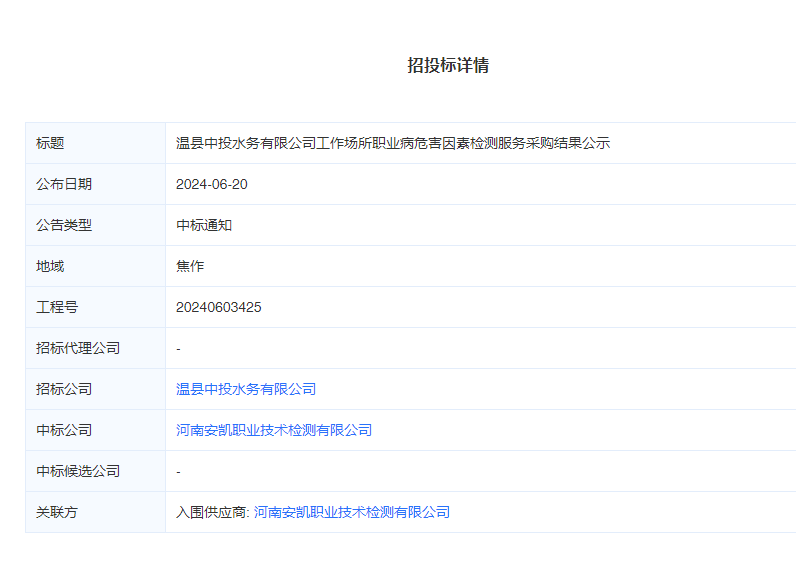
Task: Select the title text 温县中投水务有限公司工作场所职业病危害因素检测服务采购结果公示
Action: 393,143
